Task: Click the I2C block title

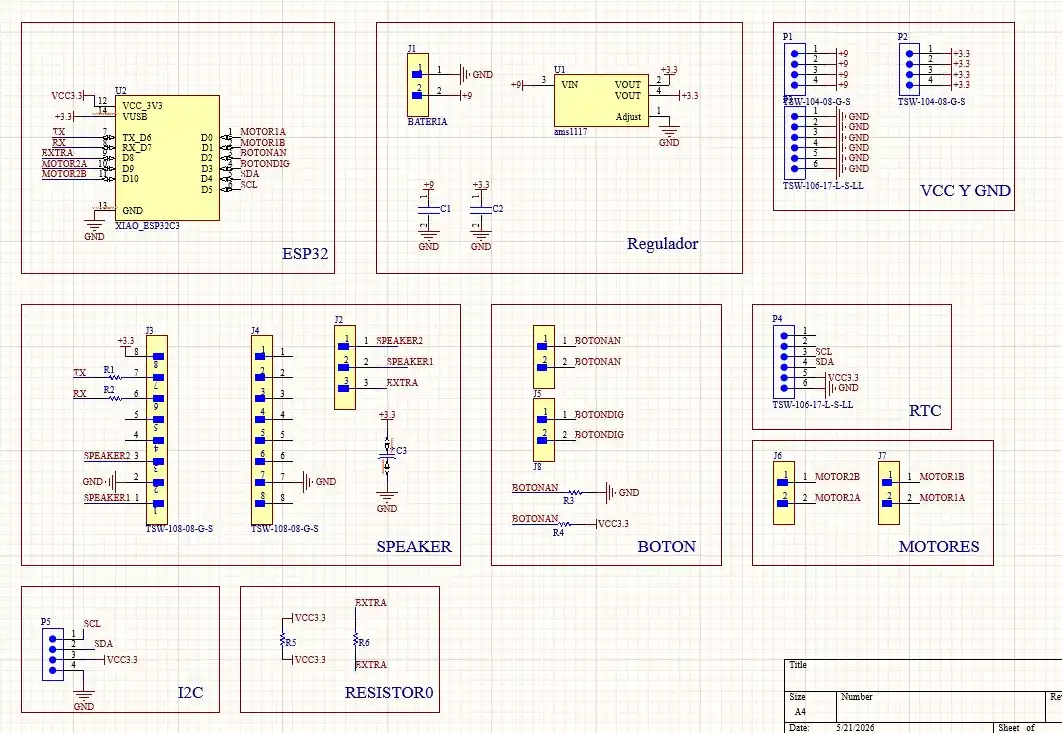Action: tap(190, 692)
